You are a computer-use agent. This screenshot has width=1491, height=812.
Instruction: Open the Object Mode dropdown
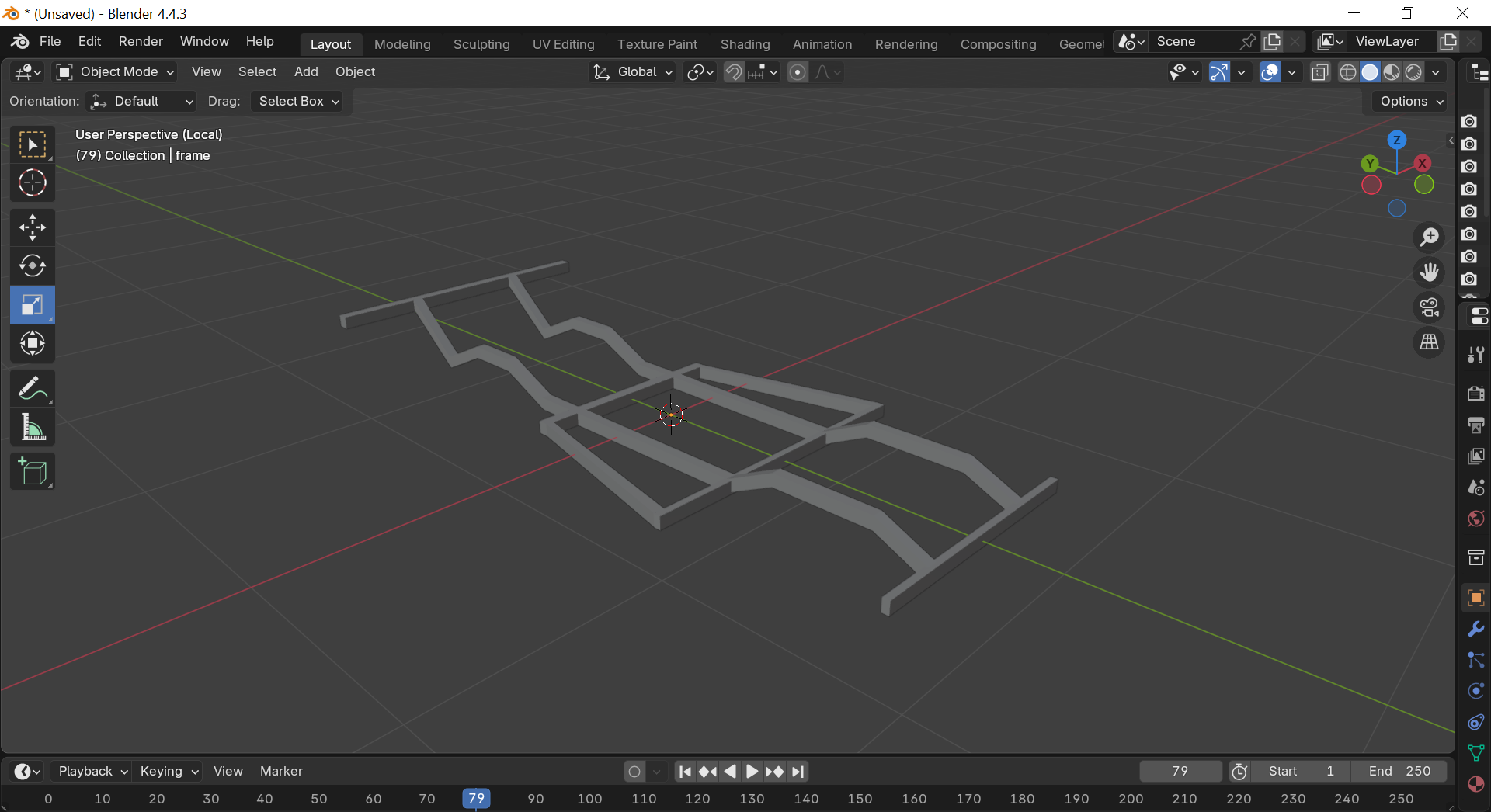(x=116, y=72)
